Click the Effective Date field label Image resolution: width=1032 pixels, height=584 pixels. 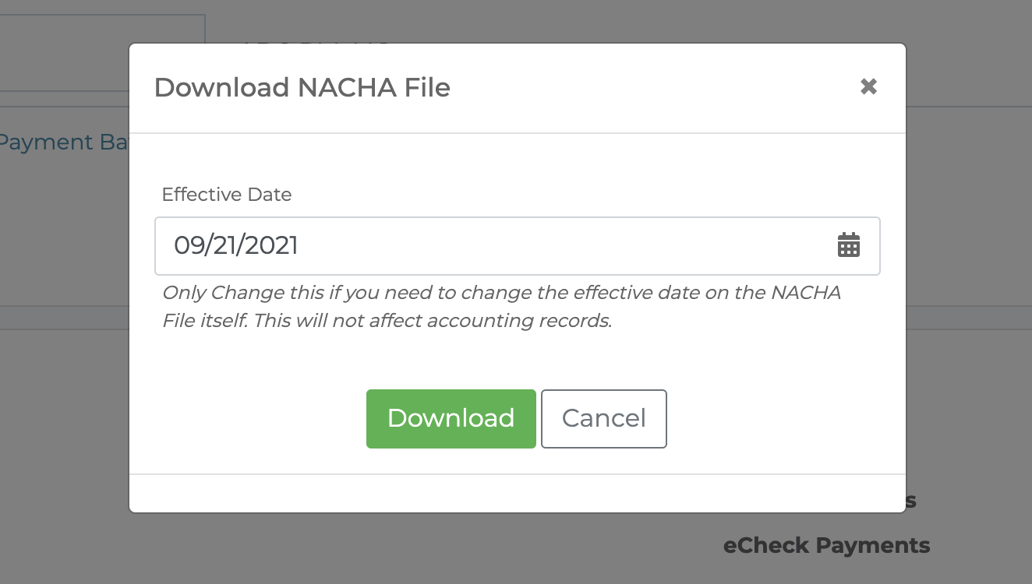224,194
